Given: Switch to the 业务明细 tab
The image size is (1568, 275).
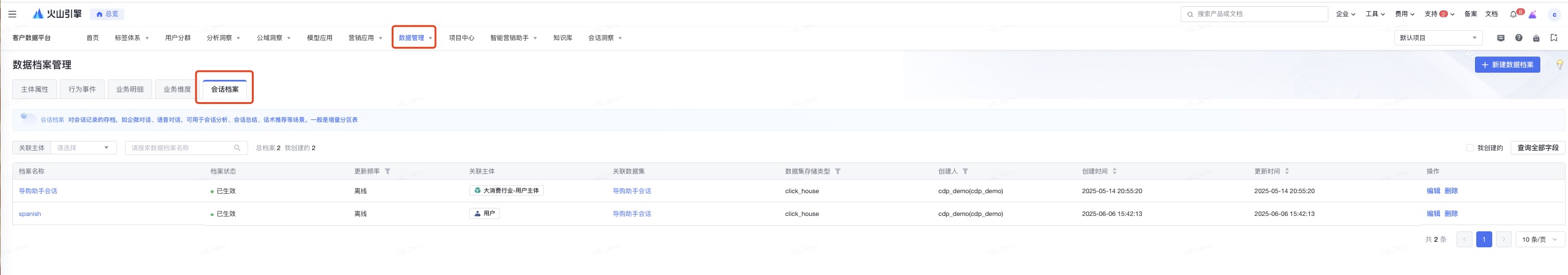Looking at the screenshot, I should point(129,89).
